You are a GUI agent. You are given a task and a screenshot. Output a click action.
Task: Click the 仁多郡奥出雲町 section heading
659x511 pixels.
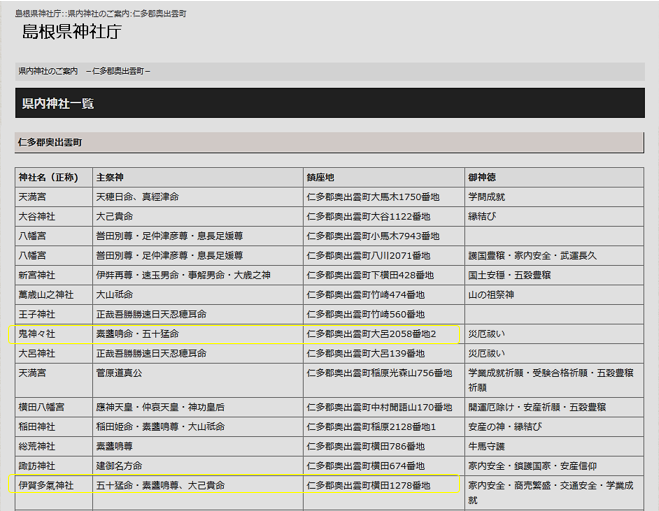(50, 142)
